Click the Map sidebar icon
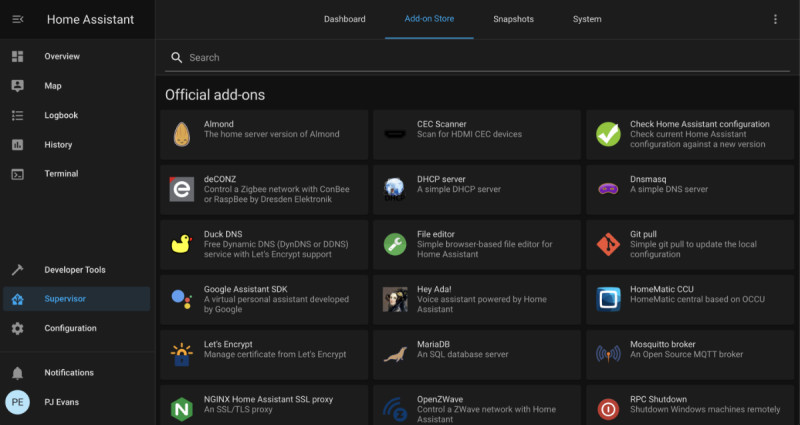 pyautogui.click(x=17, y=86)
